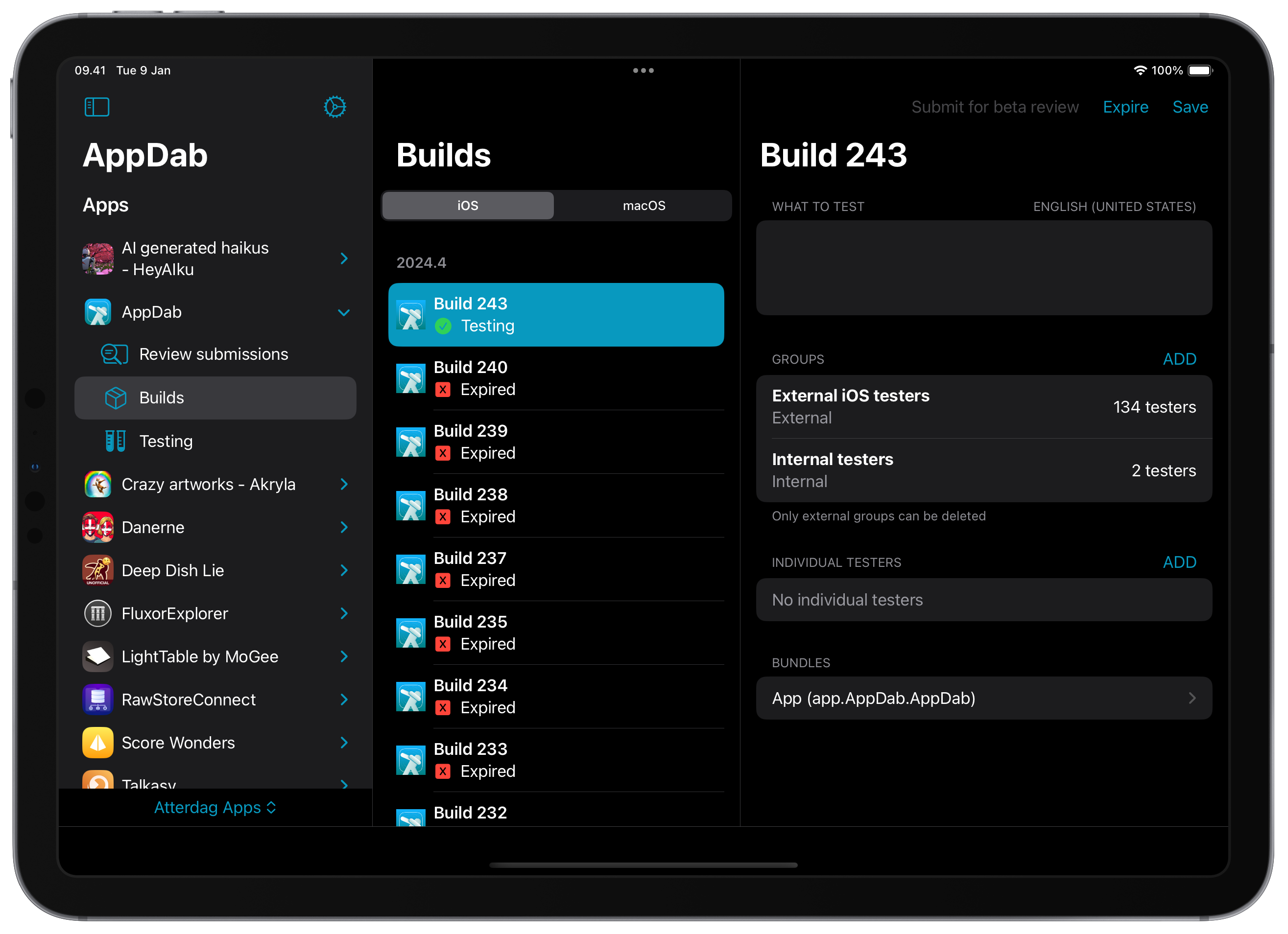
Task: Switch platform to iOS
Action: [x=467, y=206]
